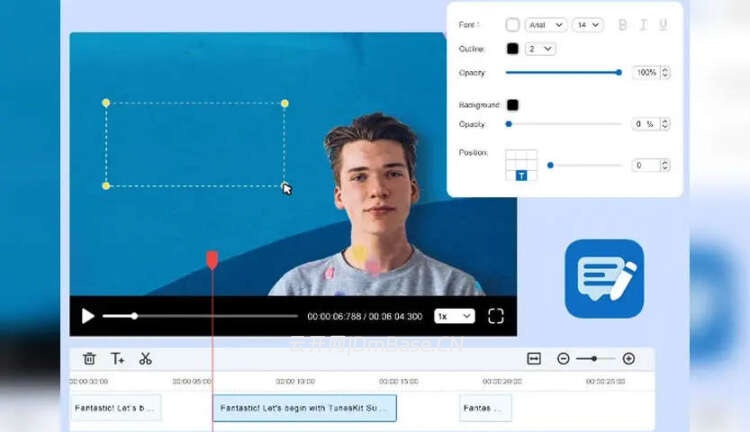Select bottom-center position in the position grid
The height and width of the screenshot is (432, 750).
(x=521, y=175)
